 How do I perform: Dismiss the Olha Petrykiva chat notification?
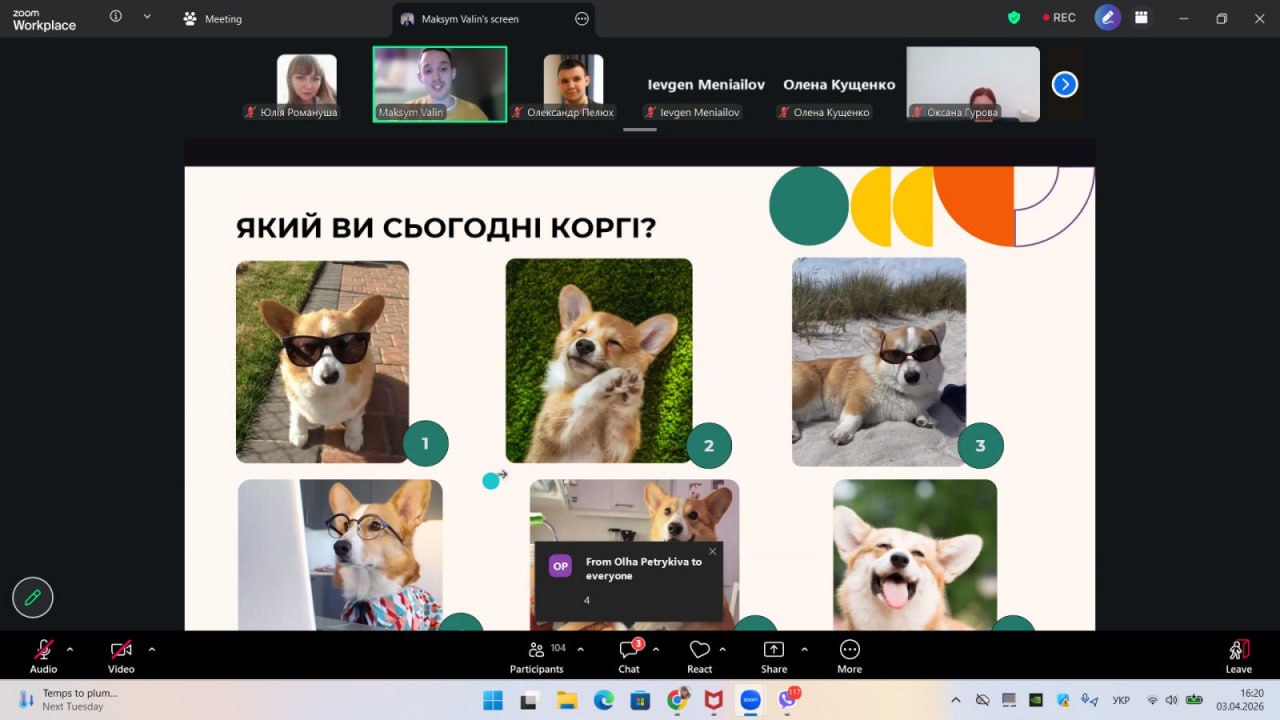(x=712, y=551)
